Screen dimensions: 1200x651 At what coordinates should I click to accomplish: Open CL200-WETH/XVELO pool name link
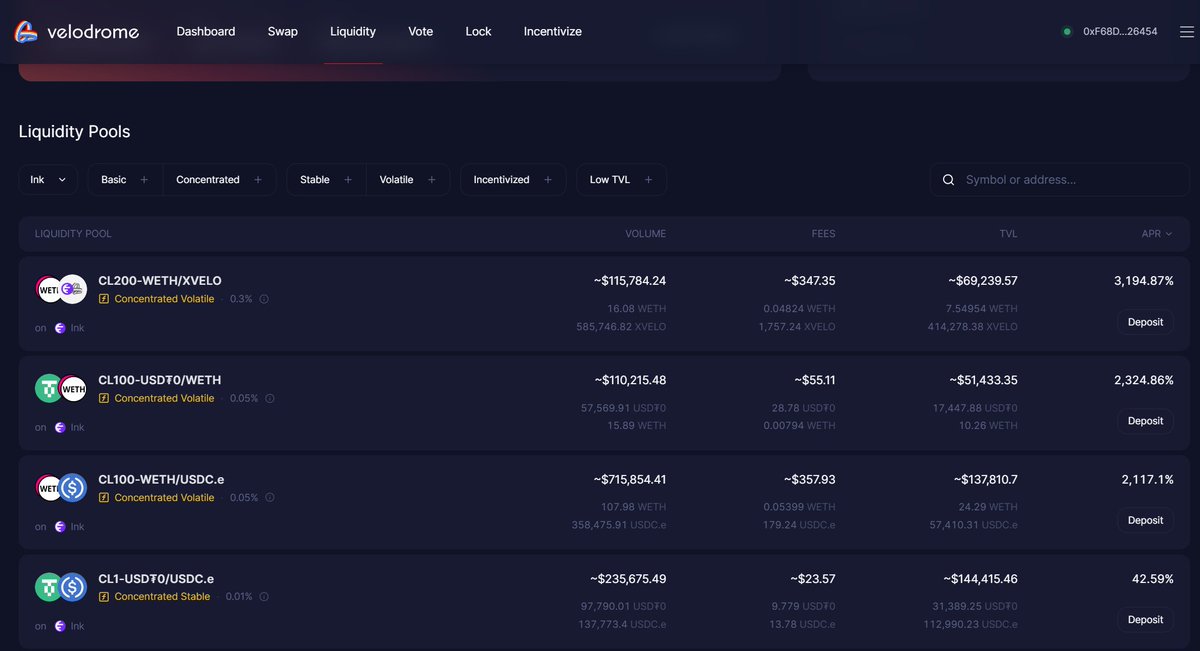click(160, 281)
